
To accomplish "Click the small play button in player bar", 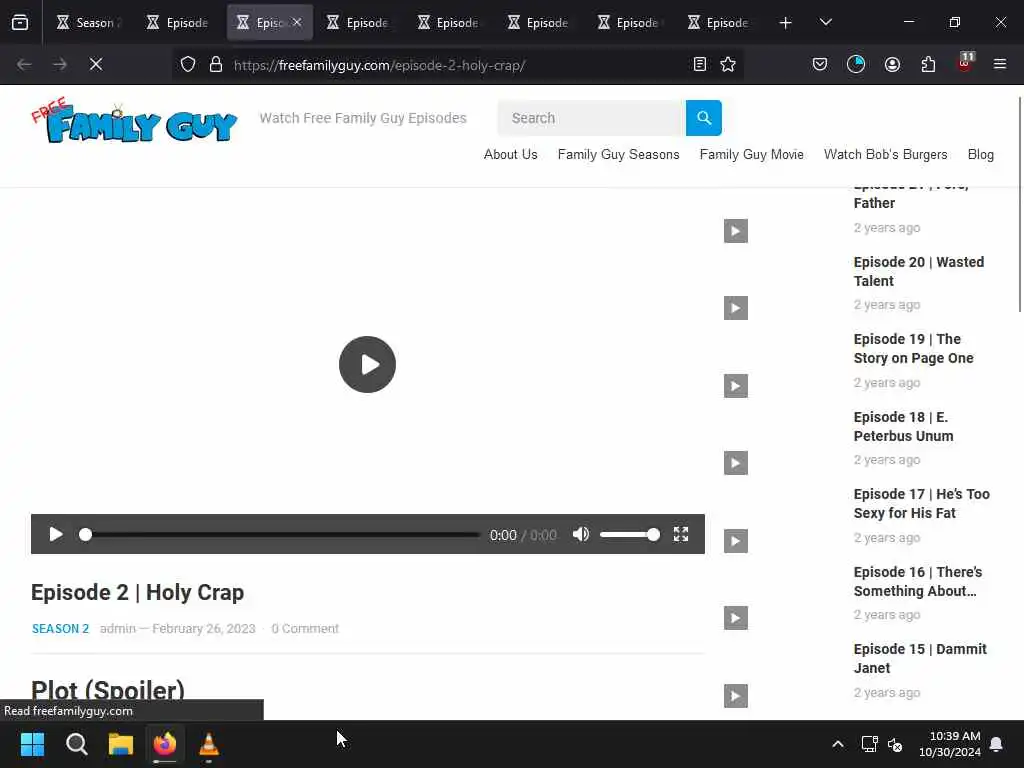I will pos(56,535).
